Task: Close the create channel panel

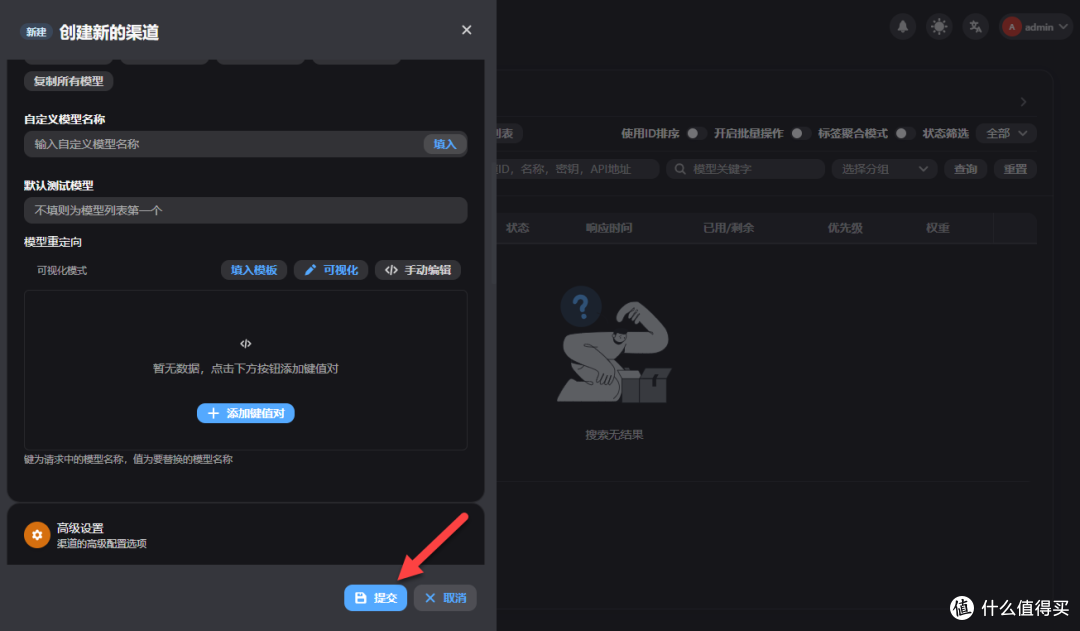Action: pyautogui.click(x=466, y=30)
